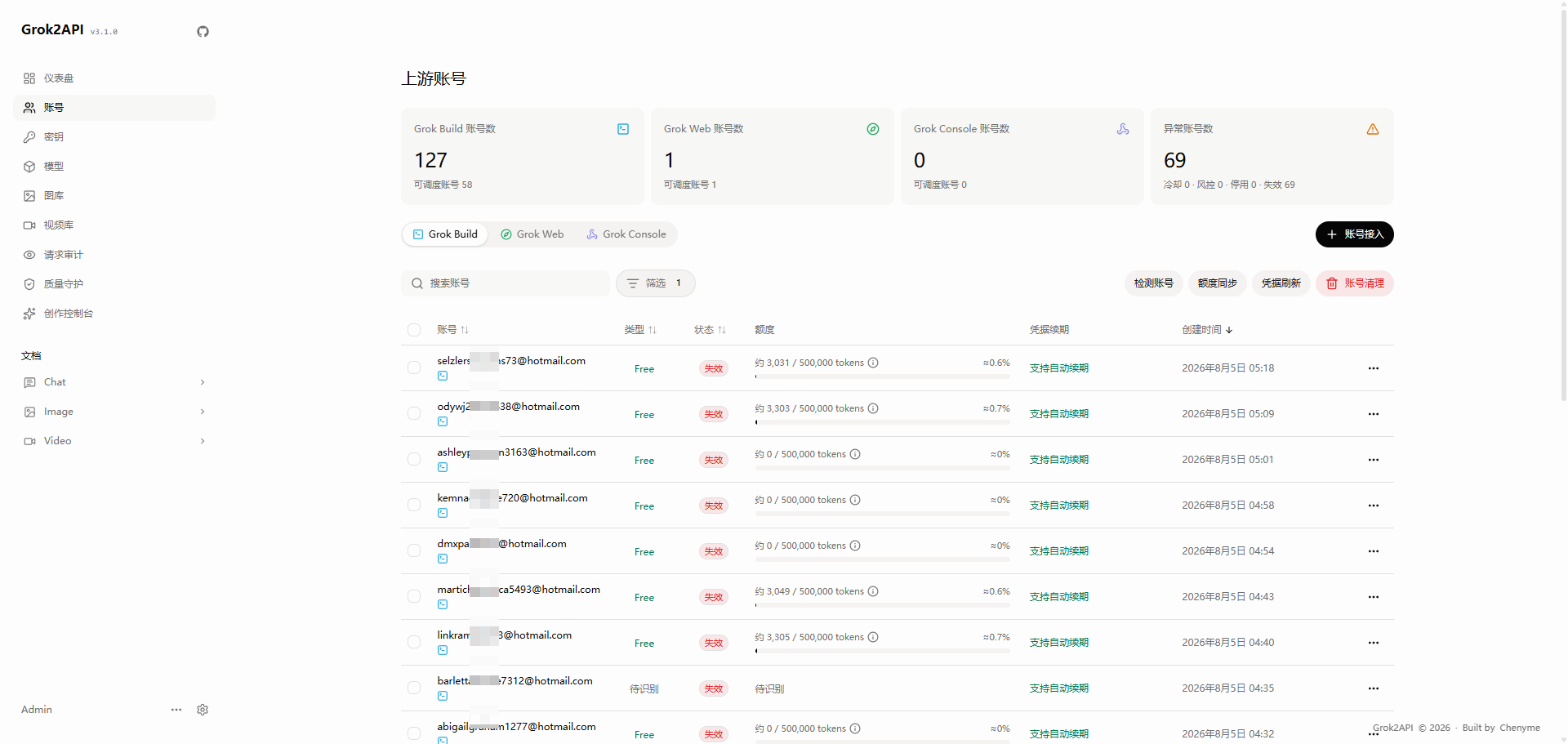The image size is (1568, 744).
Task: Click quota progress bar in 04:43 row
Action: point(882,605)
